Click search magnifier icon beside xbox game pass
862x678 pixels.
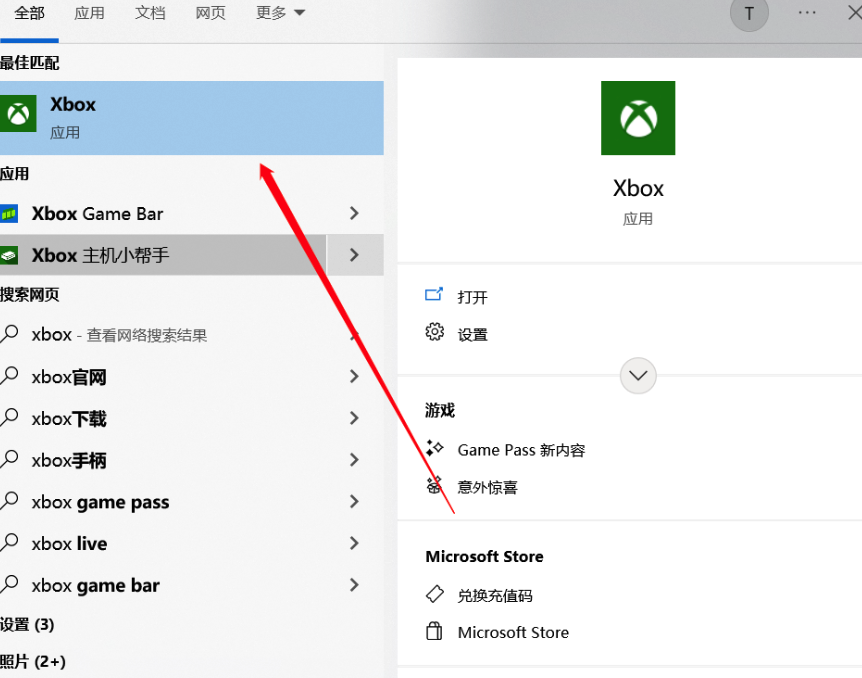(x=9, y=501)
